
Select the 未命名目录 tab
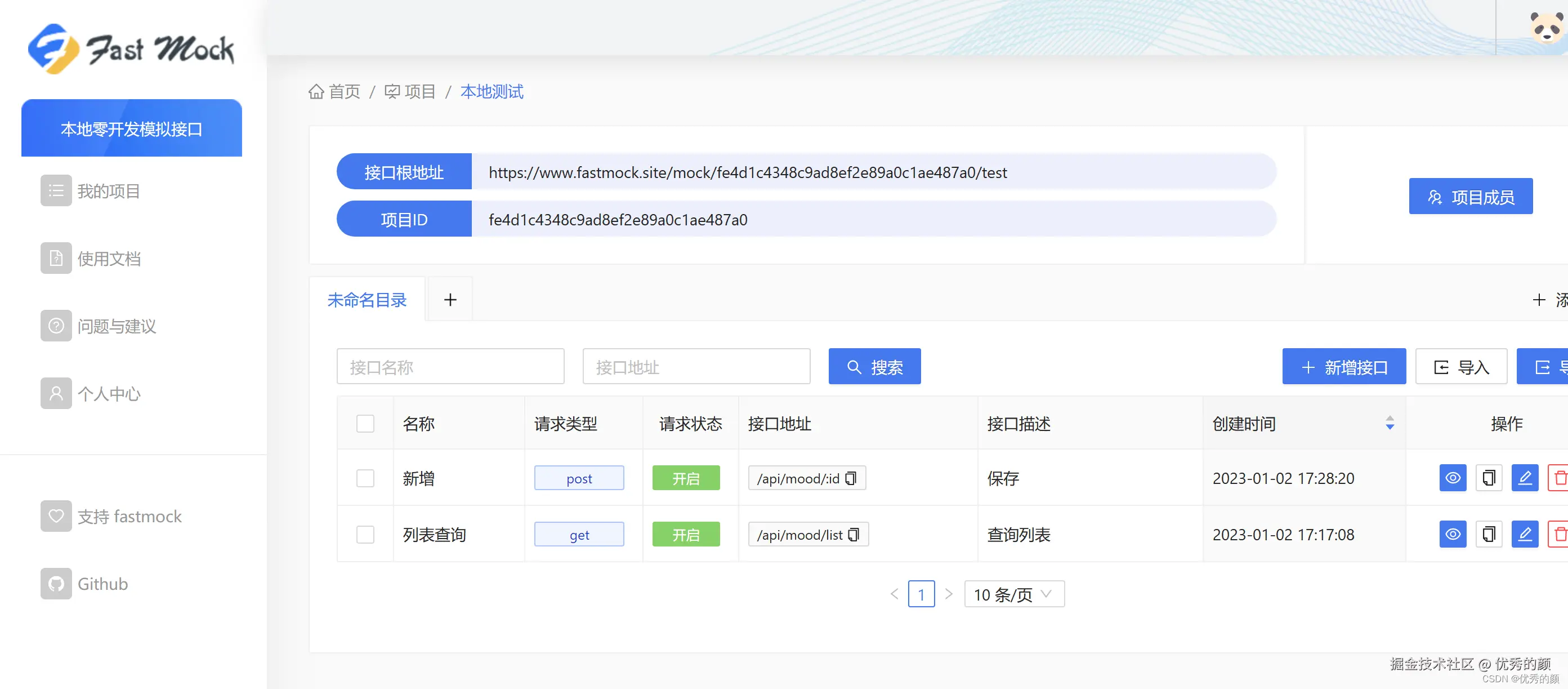tap(367, 300)
